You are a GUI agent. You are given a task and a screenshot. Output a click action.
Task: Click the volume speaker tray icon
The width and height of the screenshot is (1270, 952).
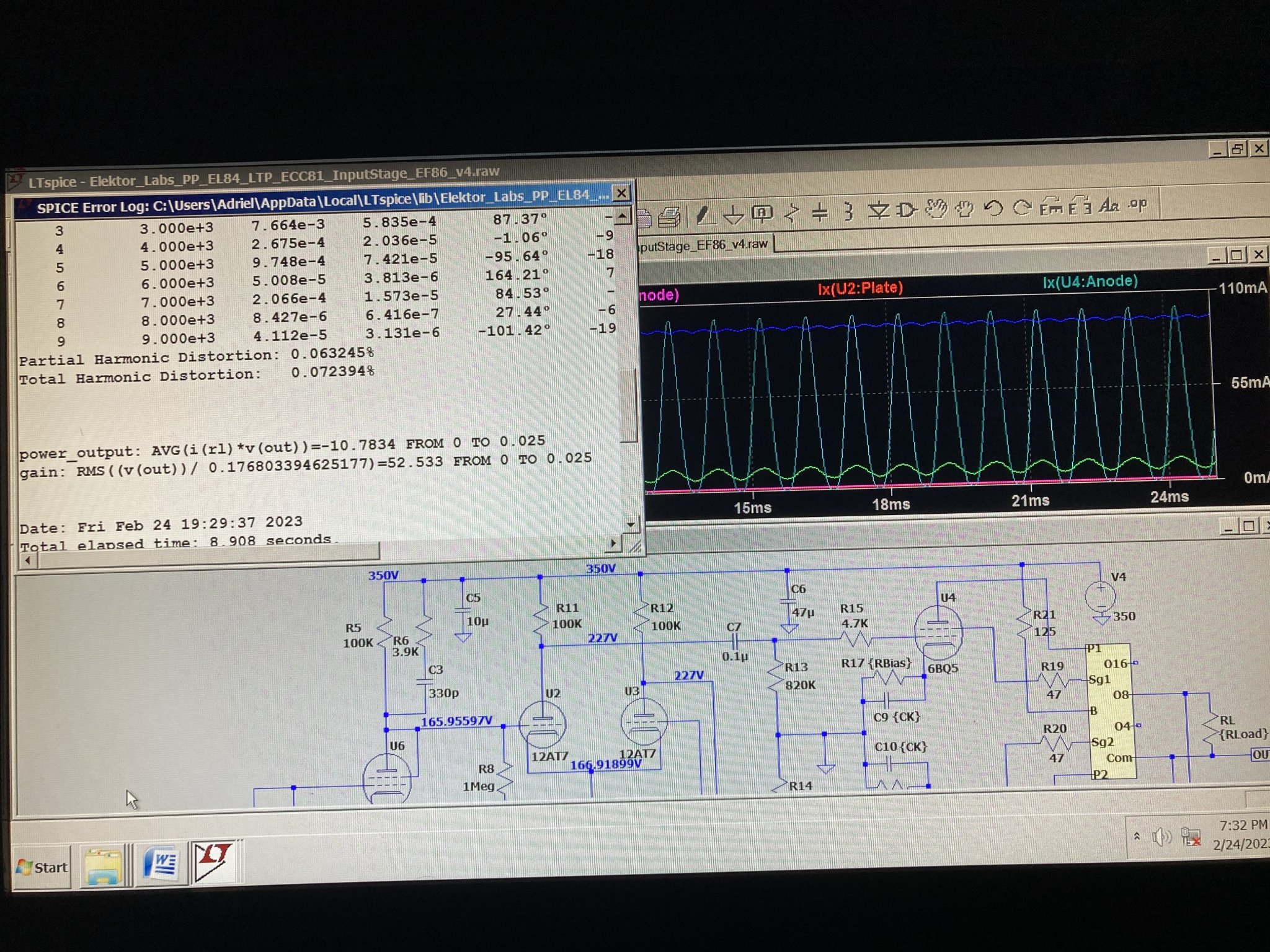[x=1160, y=837]
